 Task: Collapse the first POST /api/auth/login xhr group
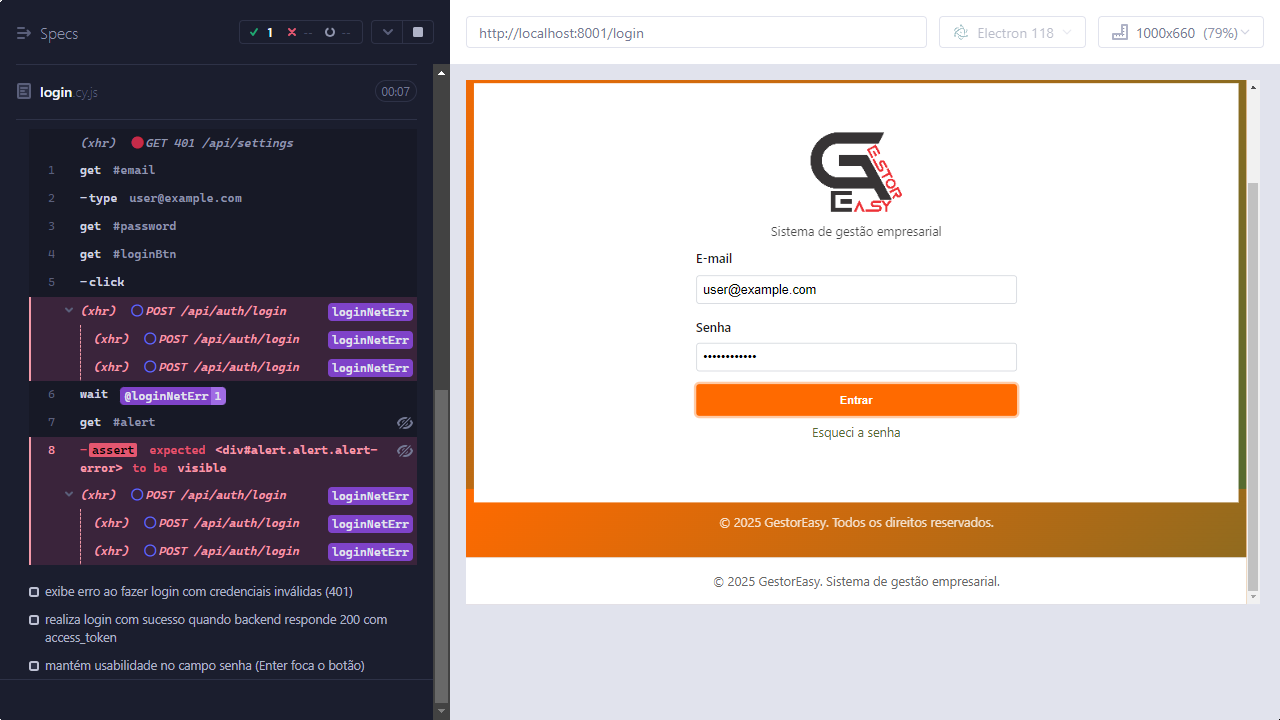(x=69, y=311)
